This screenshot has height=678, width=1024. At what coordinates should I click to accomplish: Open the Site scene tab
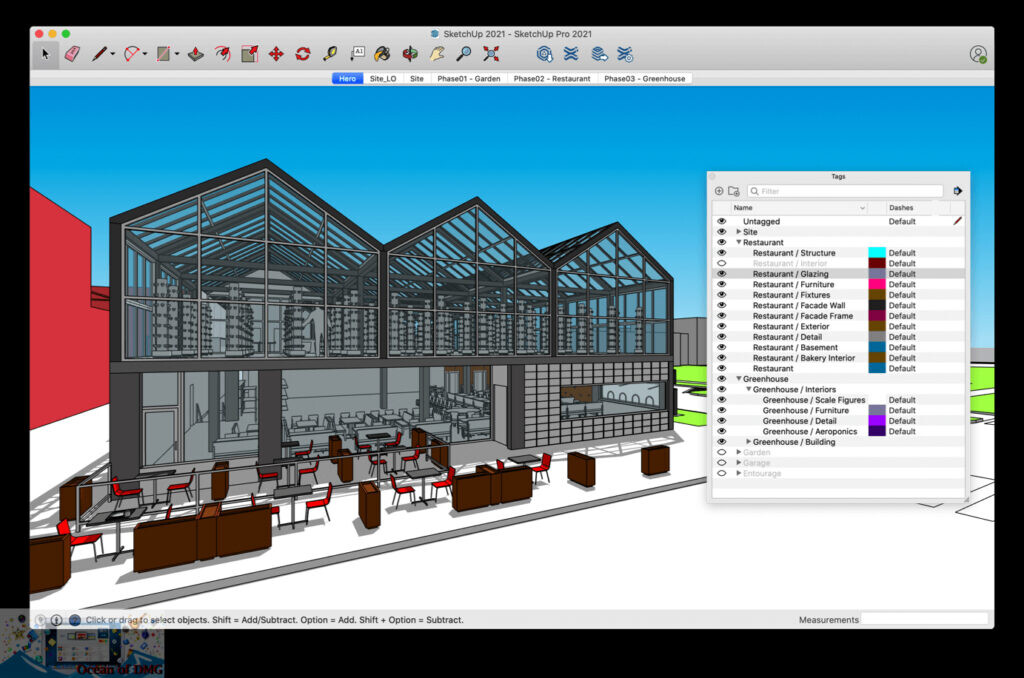tap(417, 78)
